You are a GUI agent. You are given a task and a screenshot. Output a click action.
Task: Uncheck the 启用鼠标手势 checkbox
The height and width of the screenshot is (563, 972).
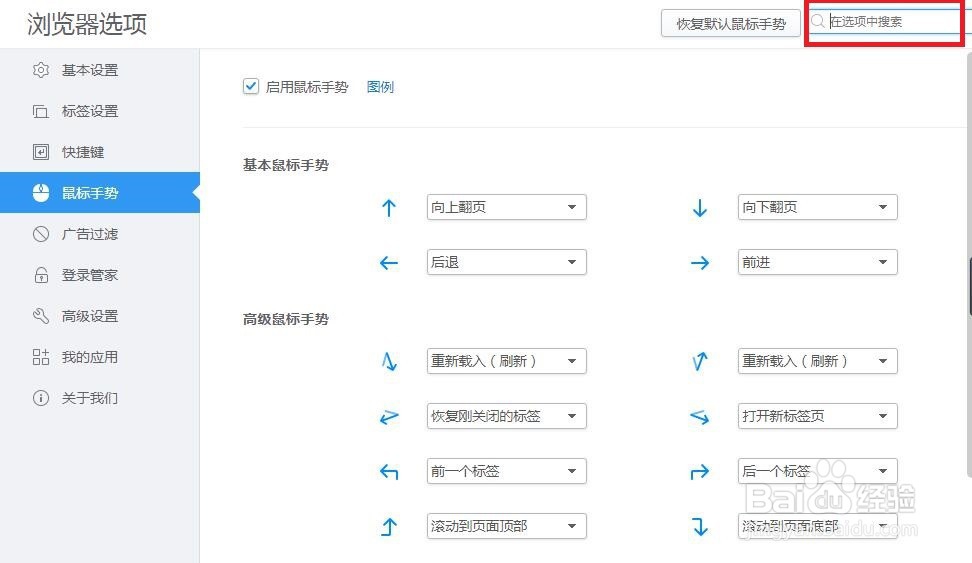pos(251,87)
